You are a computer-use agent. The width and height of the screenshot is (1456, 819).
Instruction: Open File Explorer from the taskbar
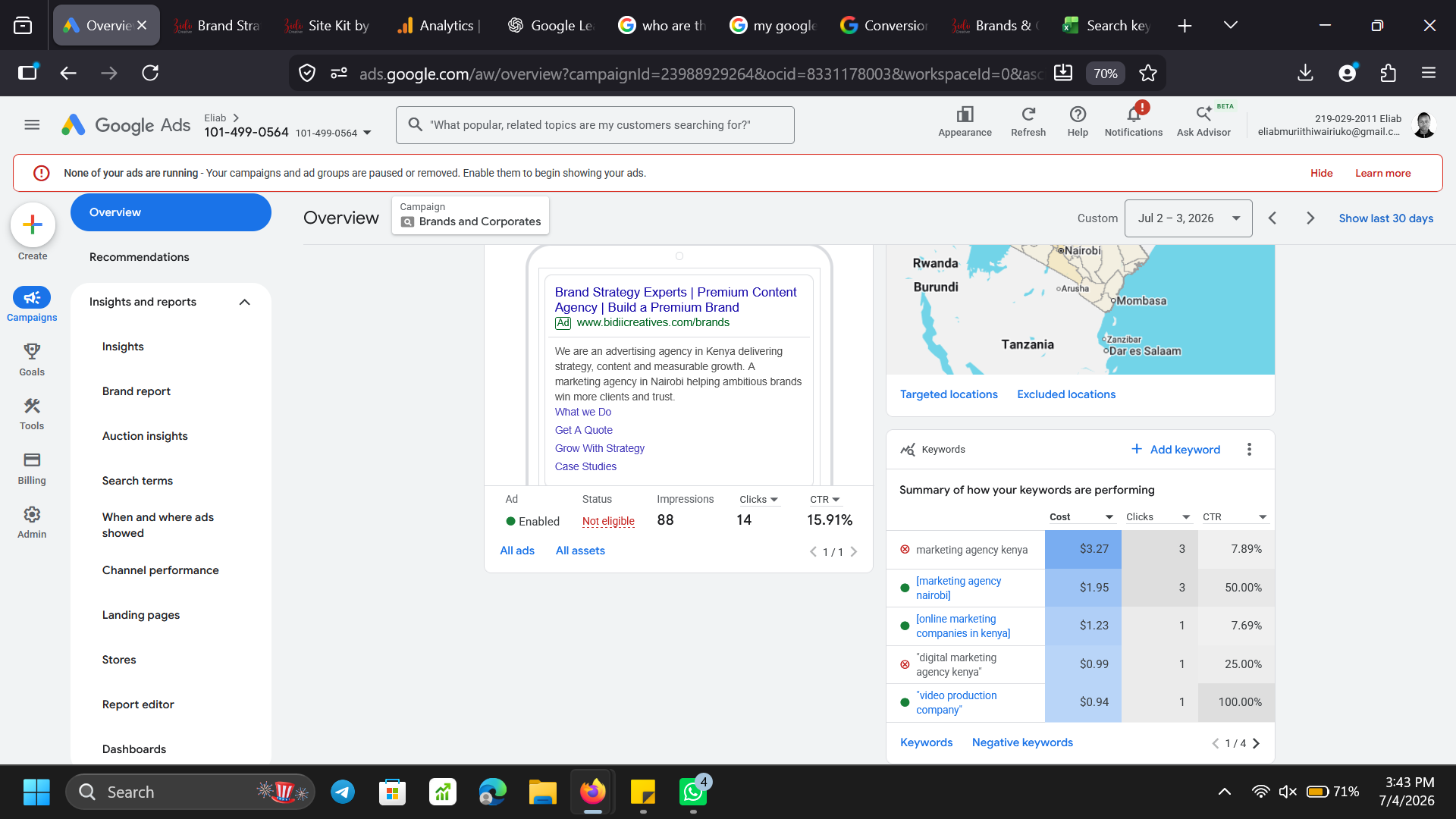coord(543,792)
